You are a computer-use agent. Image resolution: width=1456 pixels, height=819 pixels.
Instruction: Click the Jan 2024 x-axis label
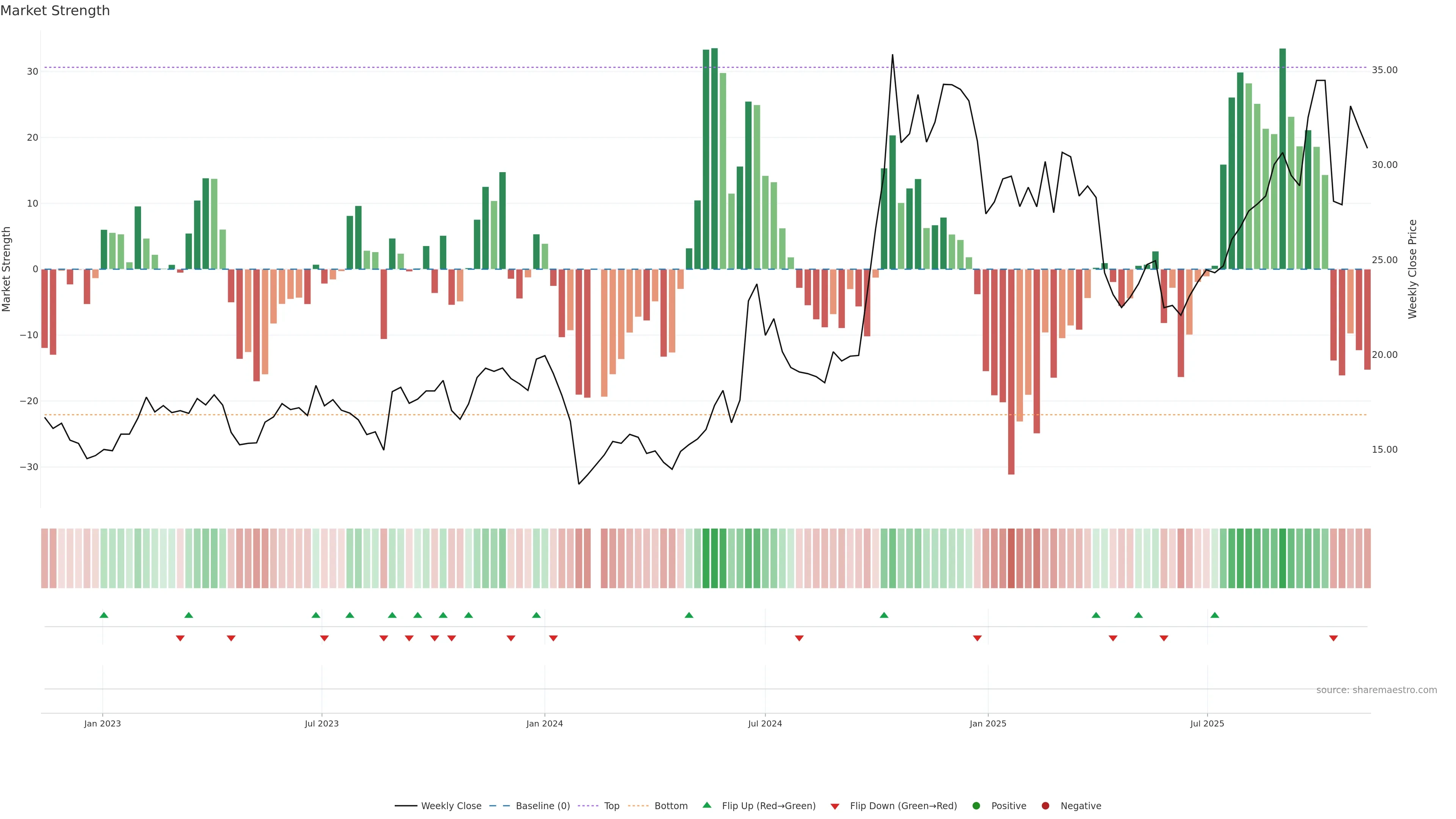tap(544, 723)
